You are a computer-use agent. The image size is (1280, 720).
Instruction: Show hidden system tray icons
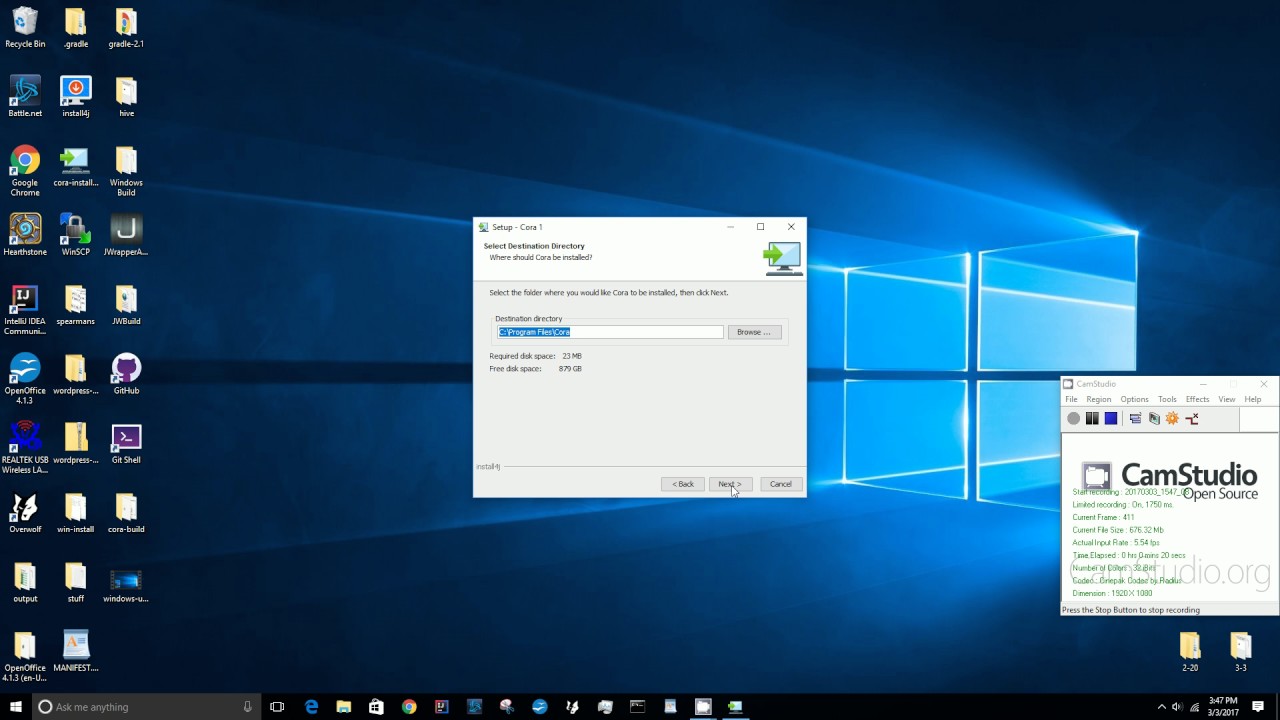(1161, 707)
